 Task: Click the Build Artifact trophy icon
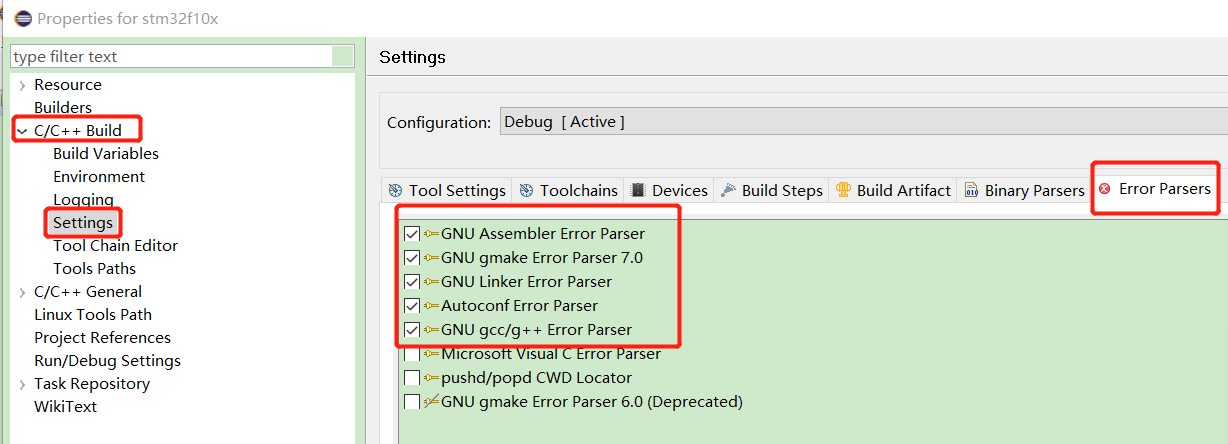pos(843,190)
